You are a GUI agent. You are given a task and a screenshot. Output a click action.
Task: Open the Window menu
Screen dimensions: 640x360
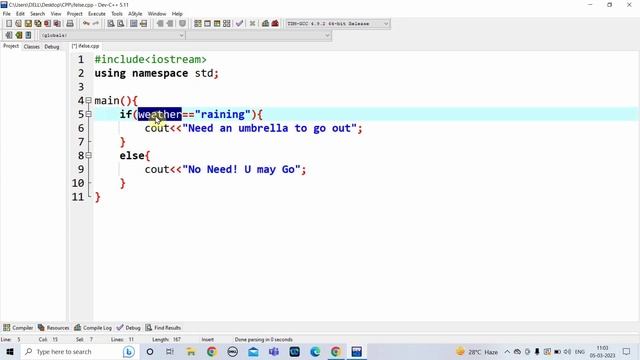click(157, 14)
